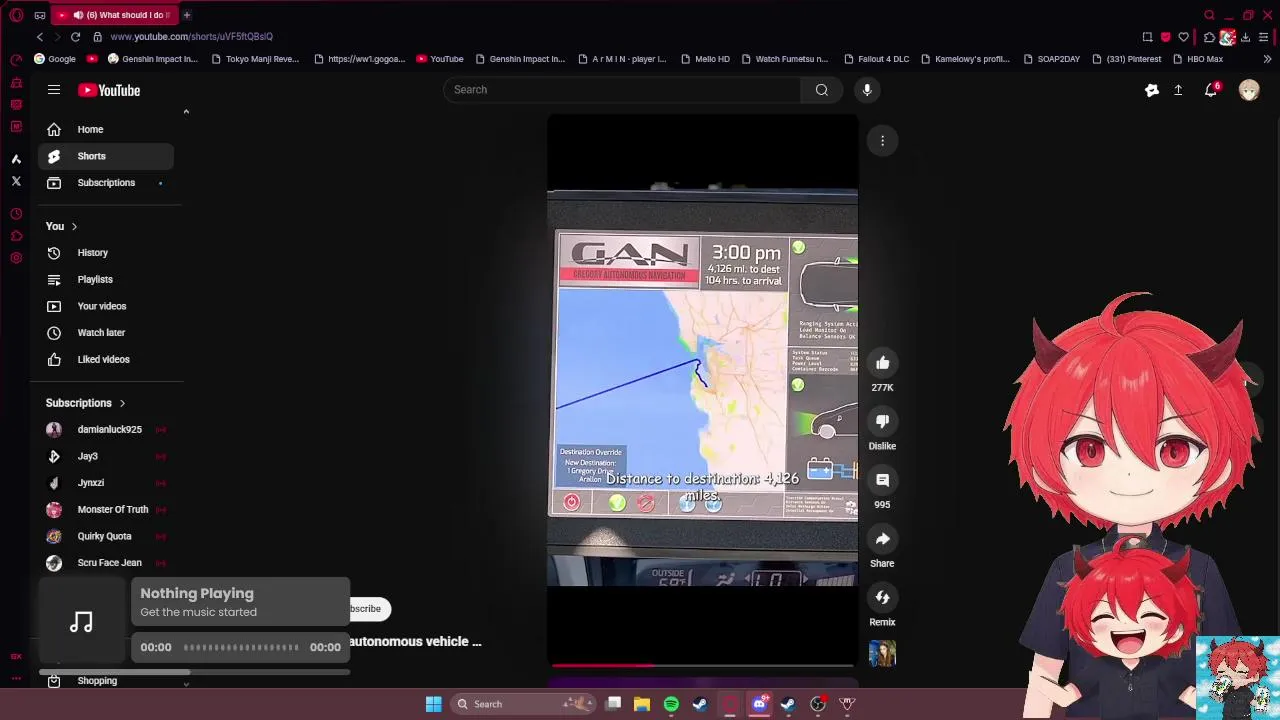Open X (Twitter) in the Opera sidebar
The height and width of the screenshot is (720, 1280).
pos(16,181)
